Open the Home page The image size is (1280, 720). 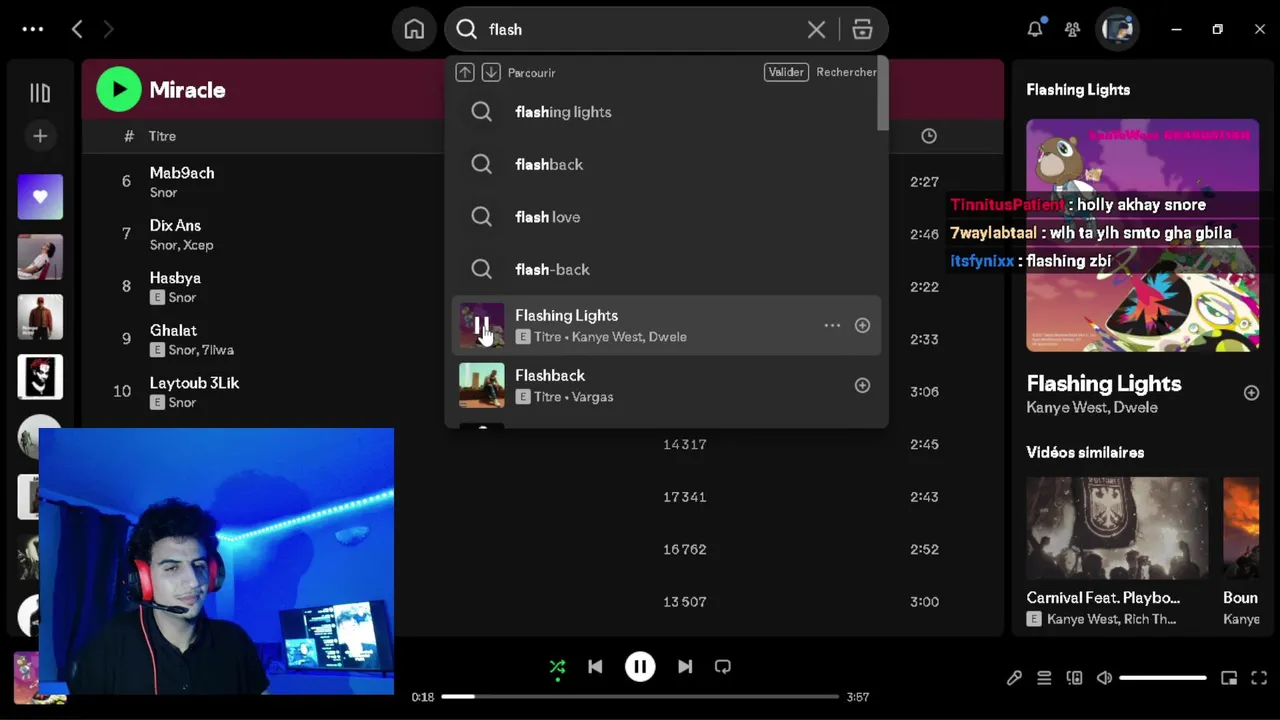[414, 29]
